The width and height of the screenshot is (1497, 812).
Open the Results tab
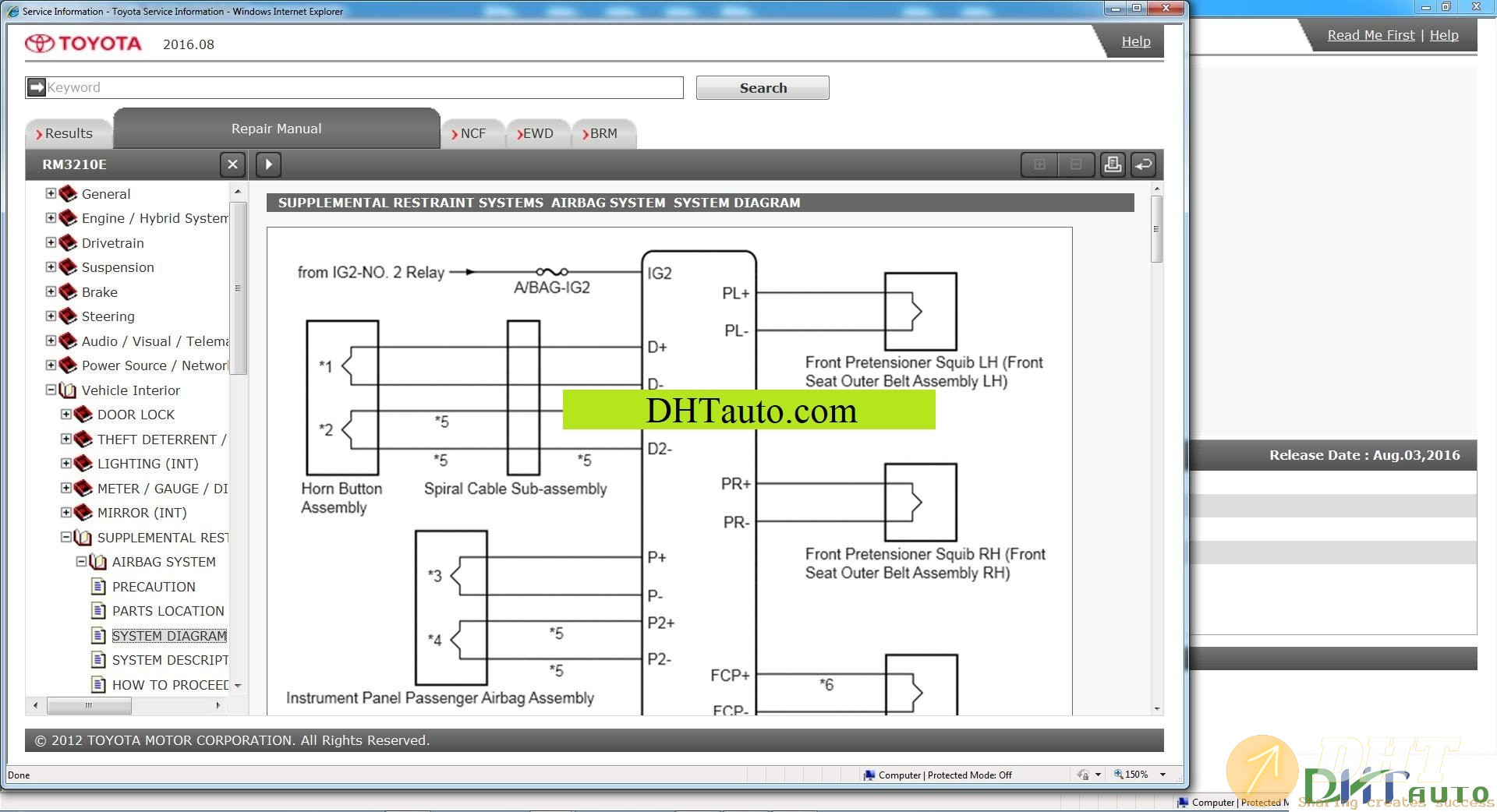(x=69, y=133)
